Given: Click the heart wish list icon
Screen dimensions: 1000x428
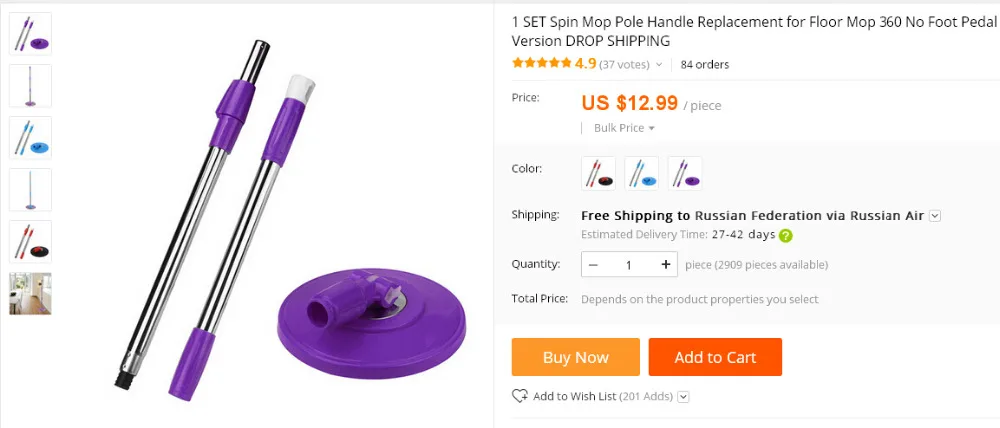Looking at the screenshot, I should pyautogui.click(x=520, y=396).
